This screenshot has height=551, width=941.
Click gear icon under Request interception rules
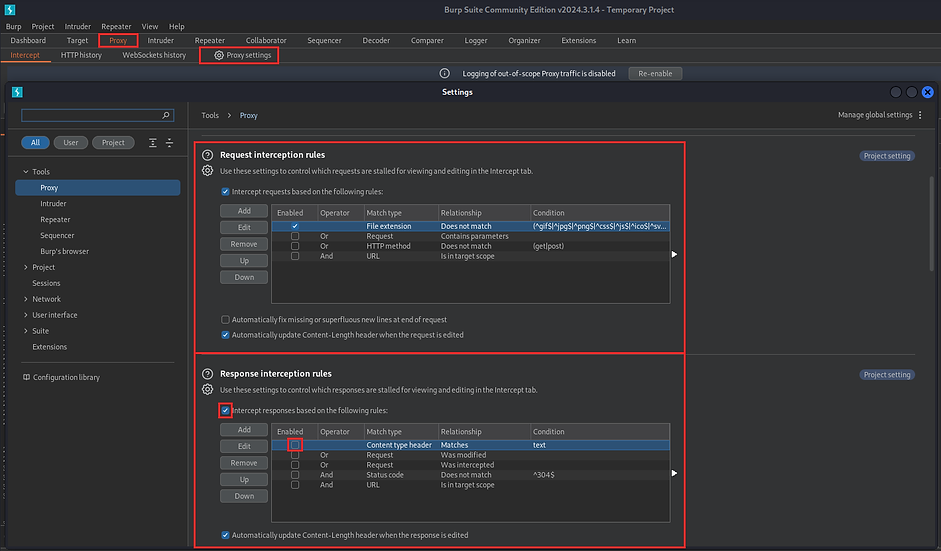pos(208,170)
